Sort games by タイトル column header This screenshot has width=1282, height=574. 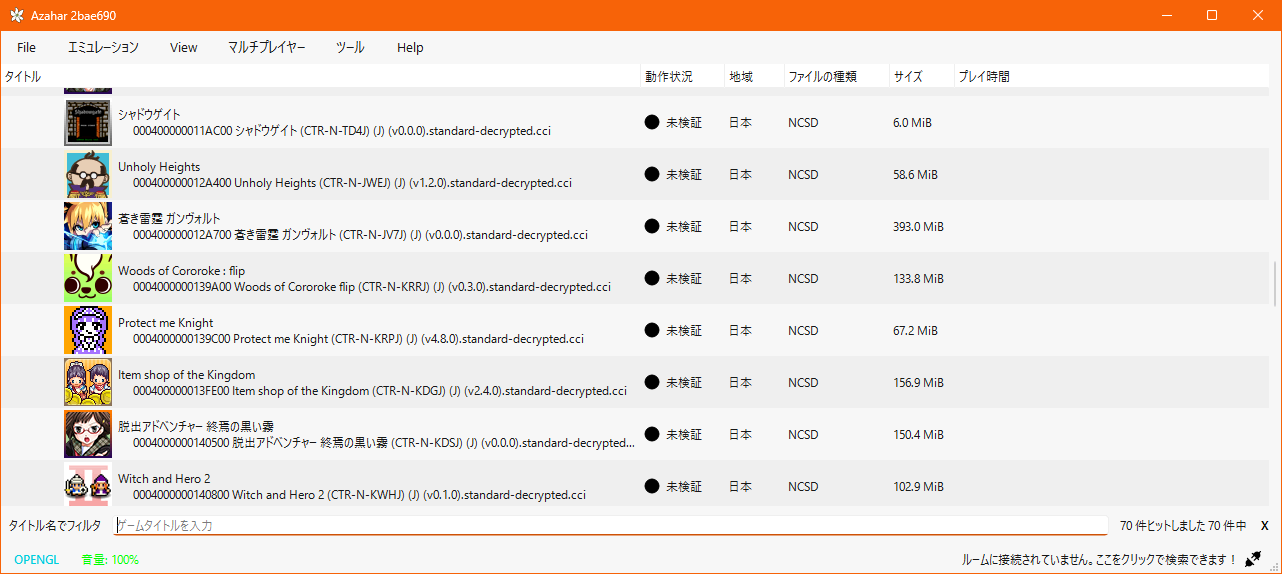24,76
